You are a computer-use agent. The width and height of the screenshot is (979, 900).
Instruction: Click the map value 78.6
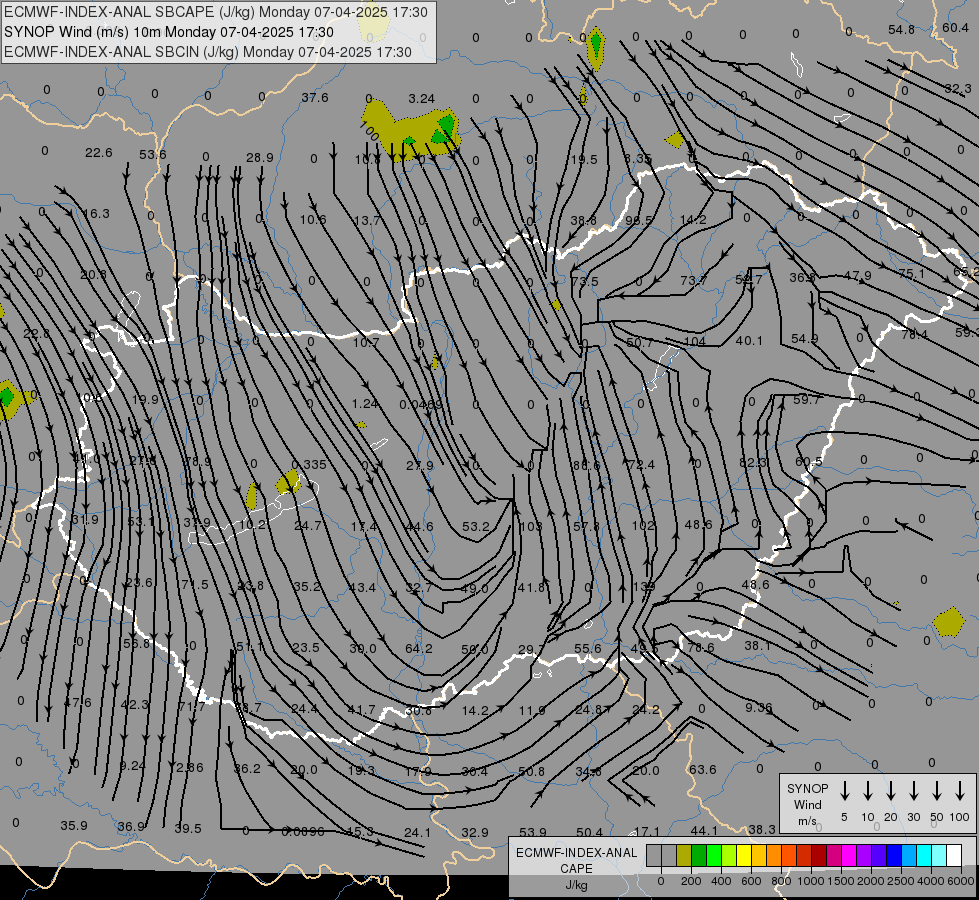700,648
